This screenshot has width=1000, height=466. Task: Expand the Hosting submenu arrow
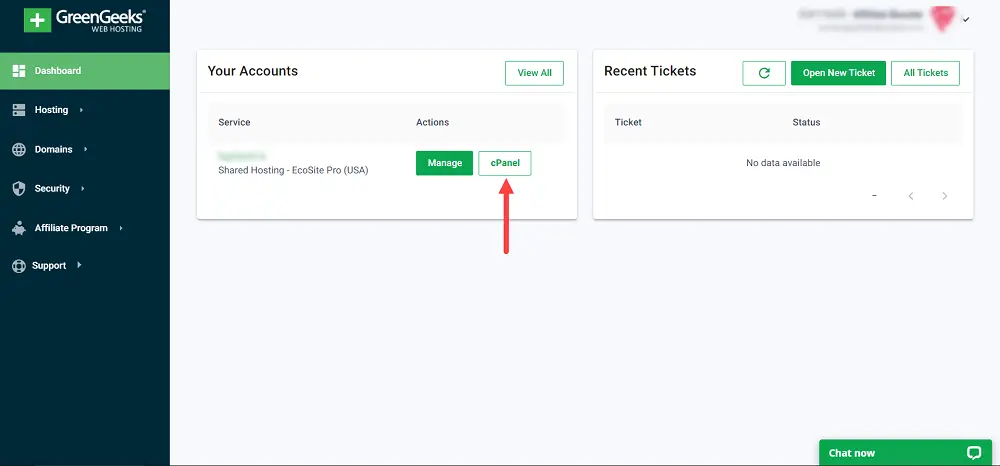click(81, 110)
